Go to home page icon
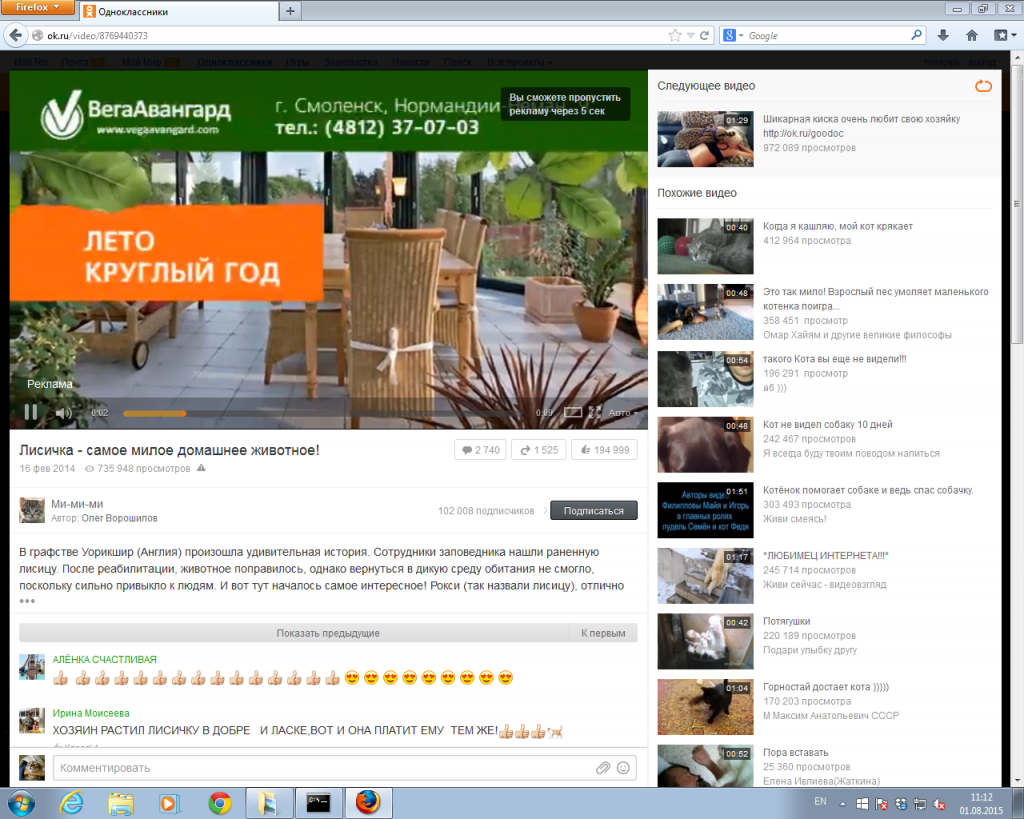1024x819 pixels. [x=972, y=35]
